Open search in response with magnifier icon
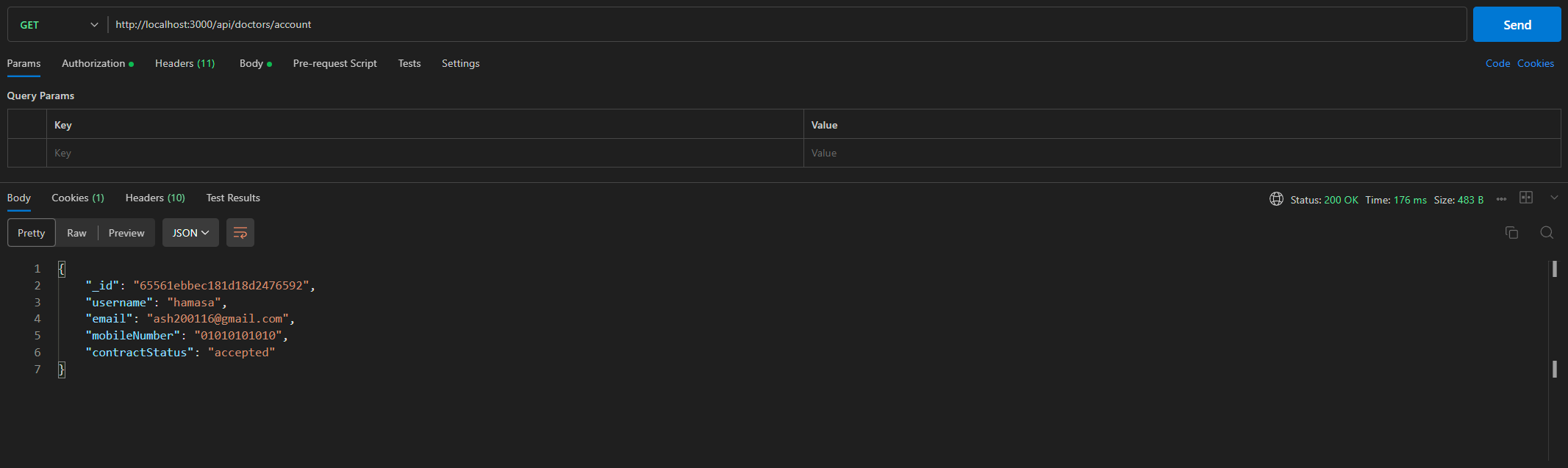 tap(1547, 233)
